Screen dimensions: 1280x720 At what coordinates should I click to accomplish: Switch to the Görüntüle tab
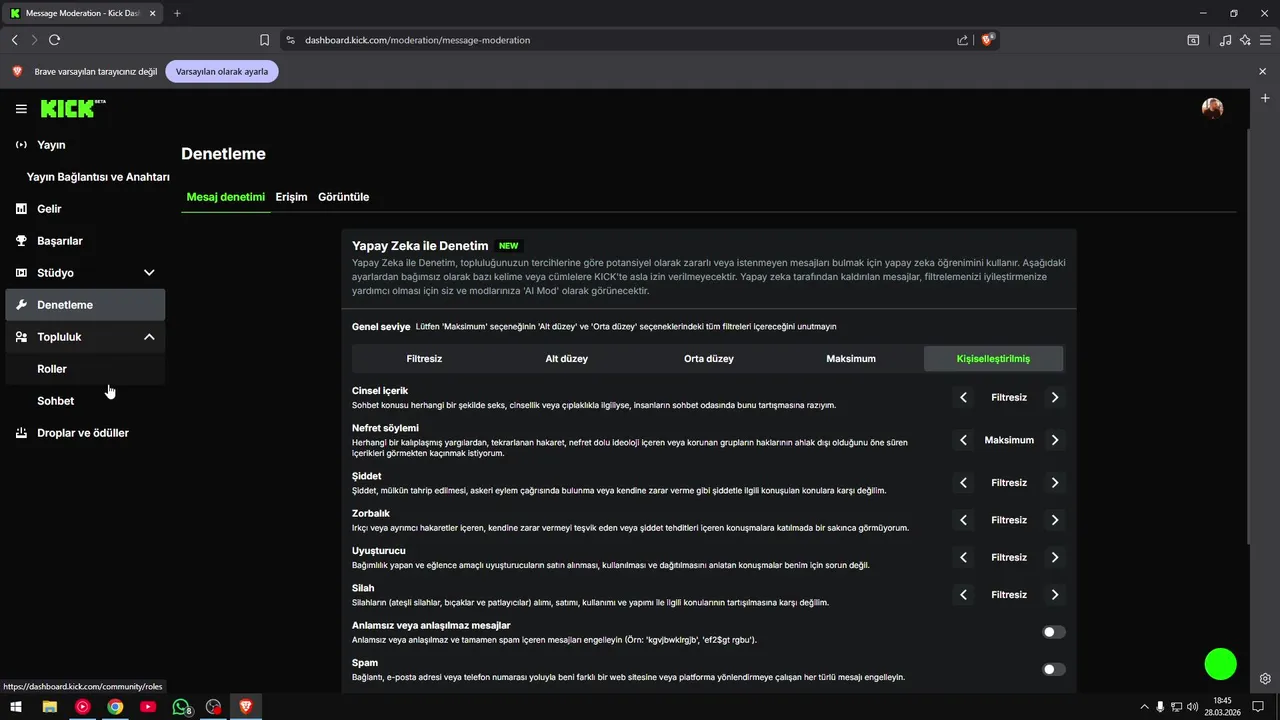pos(343,197)
